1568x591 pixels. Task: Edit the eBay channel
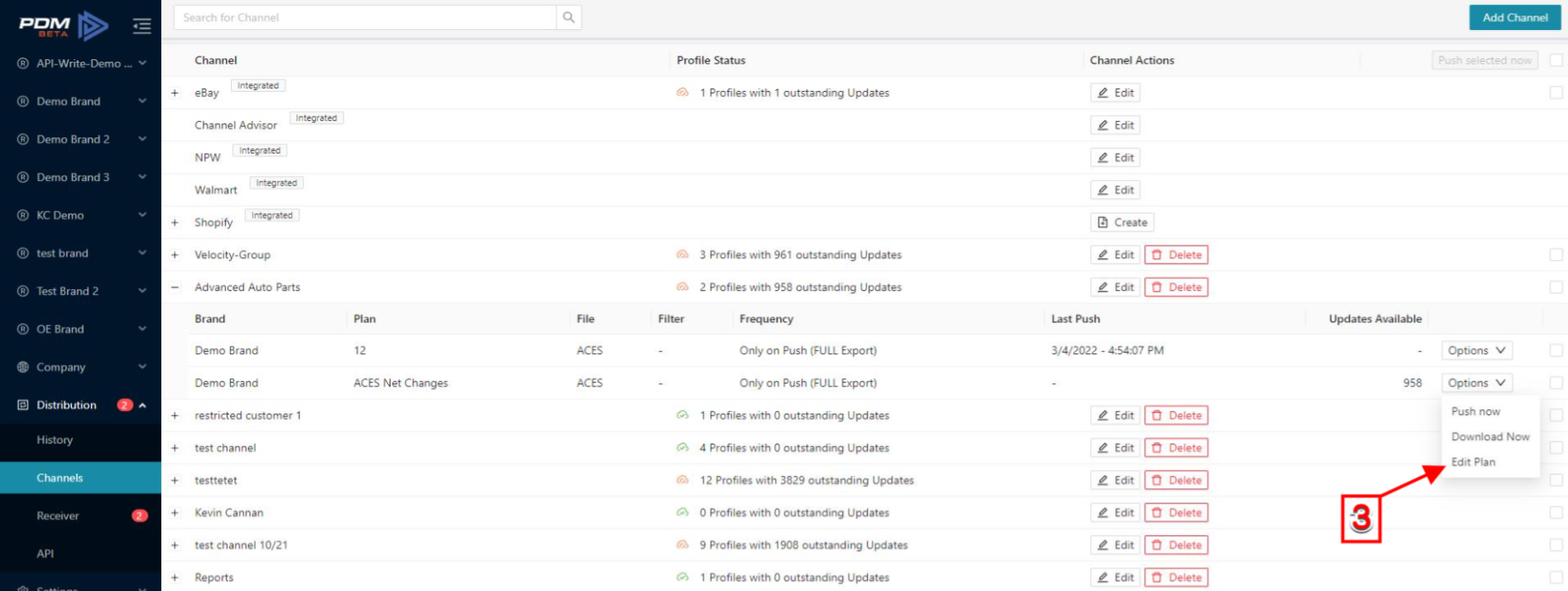point(1115,93)
